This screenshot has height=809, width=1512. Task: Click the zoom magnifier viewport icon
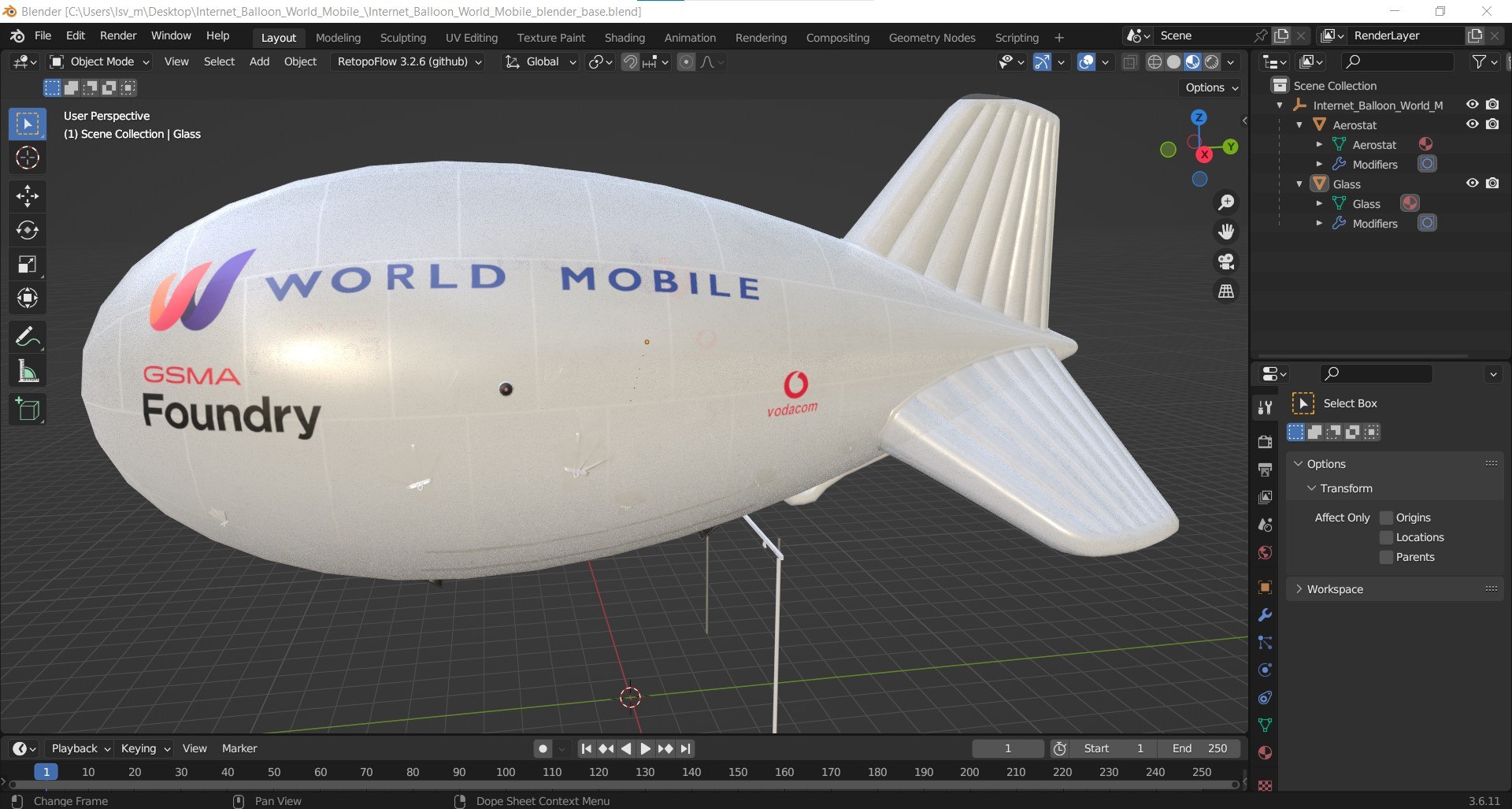click(1226, 202)
